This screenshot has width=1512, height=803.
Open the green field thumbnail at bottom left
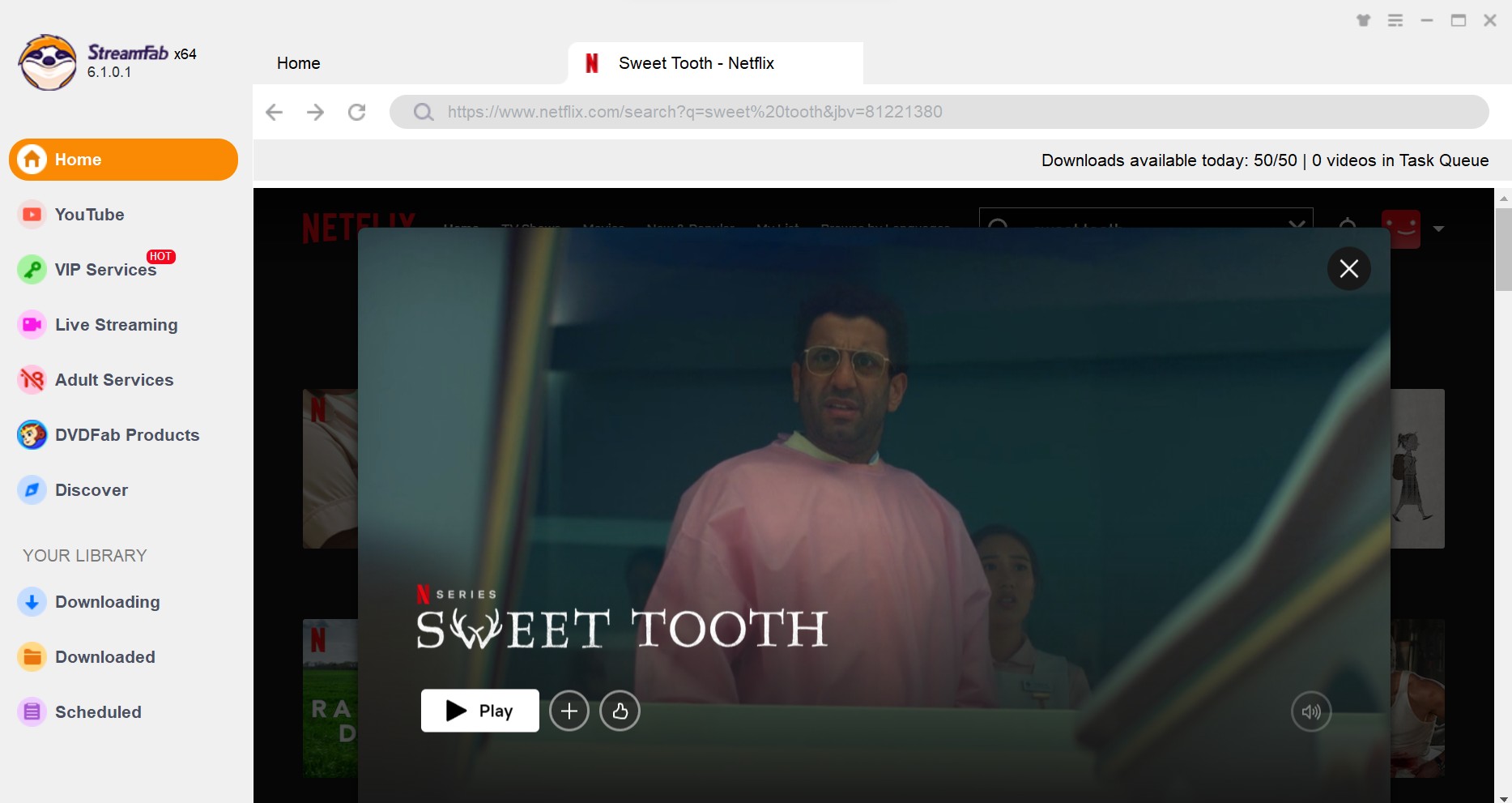click(x=330, y=698)
